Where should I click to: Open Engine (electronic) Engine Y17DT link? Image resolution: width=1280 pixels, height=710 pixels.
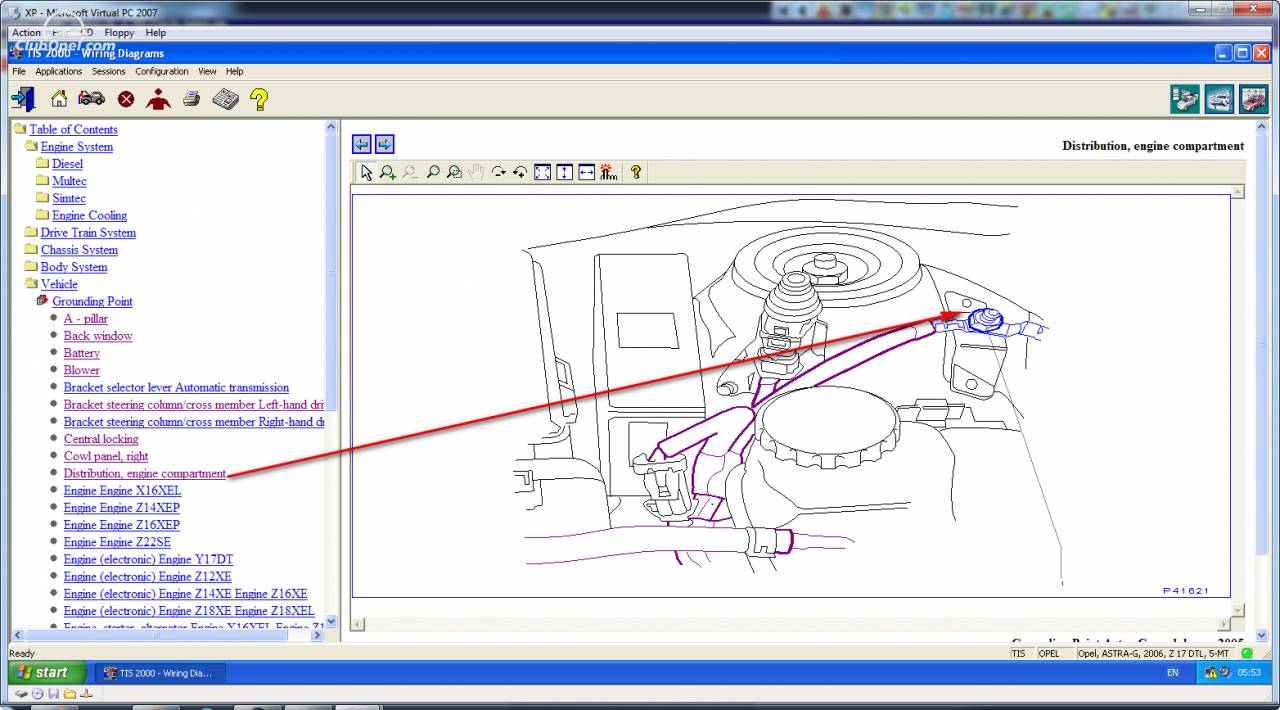(x=148, y=559)
